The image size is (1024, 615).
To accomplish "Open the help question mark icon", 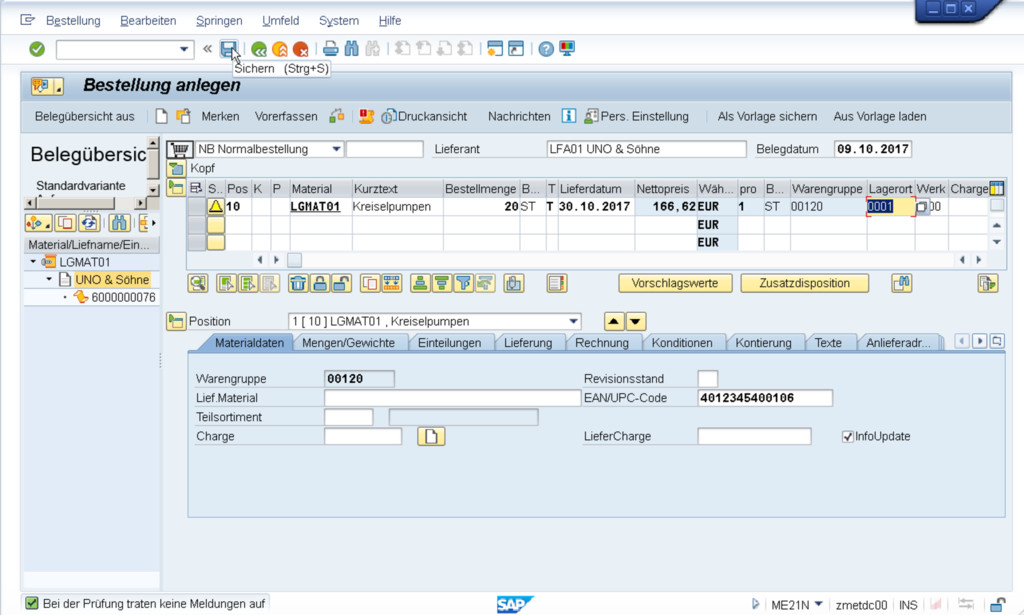I will (546, 49).
